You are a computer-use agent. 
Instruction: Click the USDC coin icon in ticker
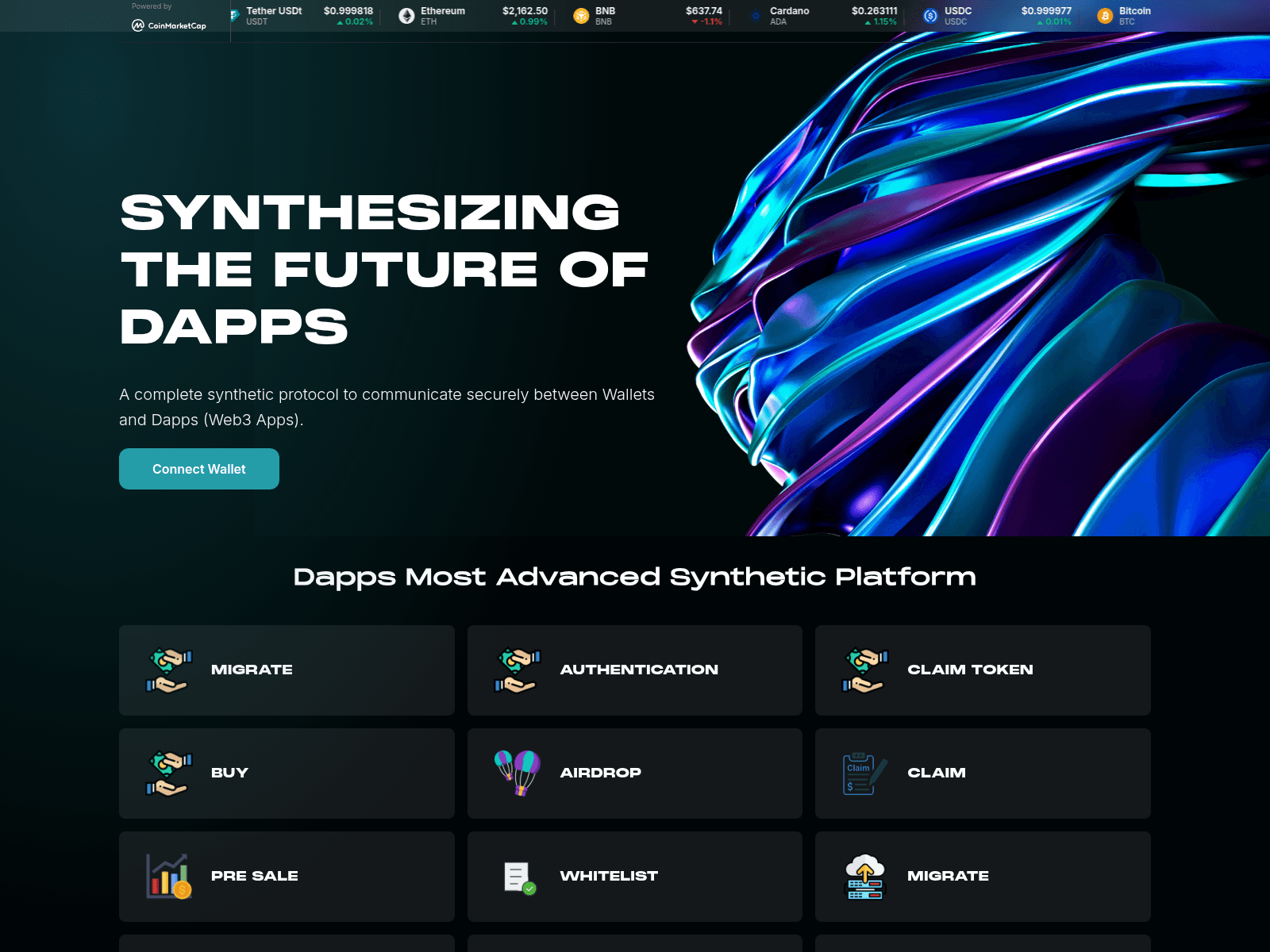pos(930,16)
